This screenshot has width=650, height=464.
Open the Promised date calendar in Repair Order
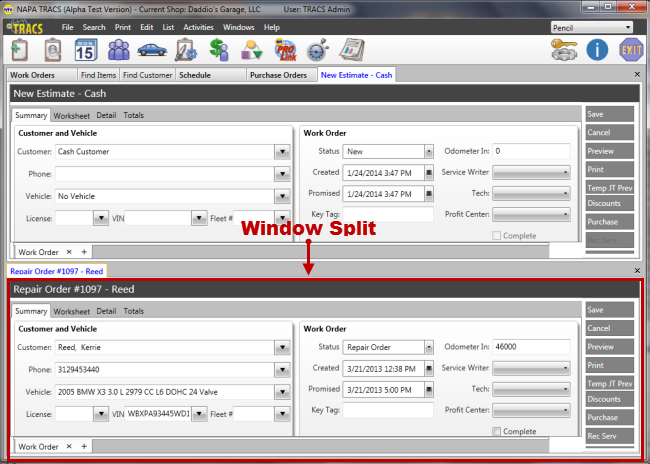click(429, 389)
